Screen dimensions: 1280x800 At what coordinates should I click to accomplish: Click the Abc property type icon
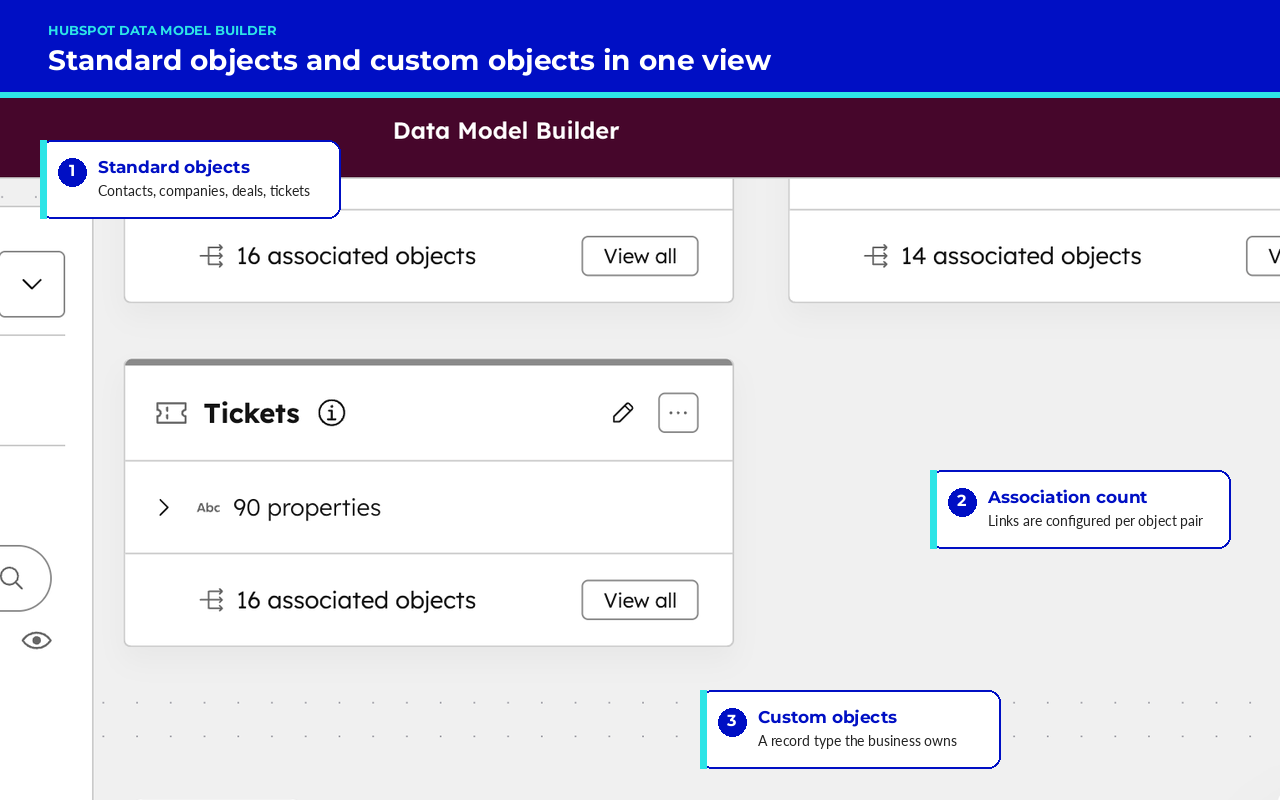pyautogui.click(x=208, y=508)
